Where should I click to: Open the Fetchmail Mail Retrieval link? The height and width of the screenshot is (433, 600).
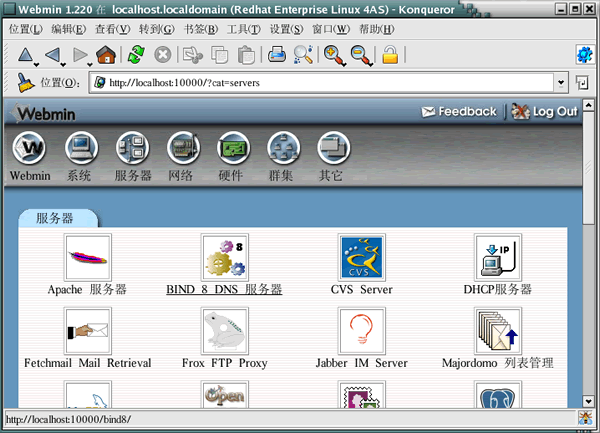[88, 363]
